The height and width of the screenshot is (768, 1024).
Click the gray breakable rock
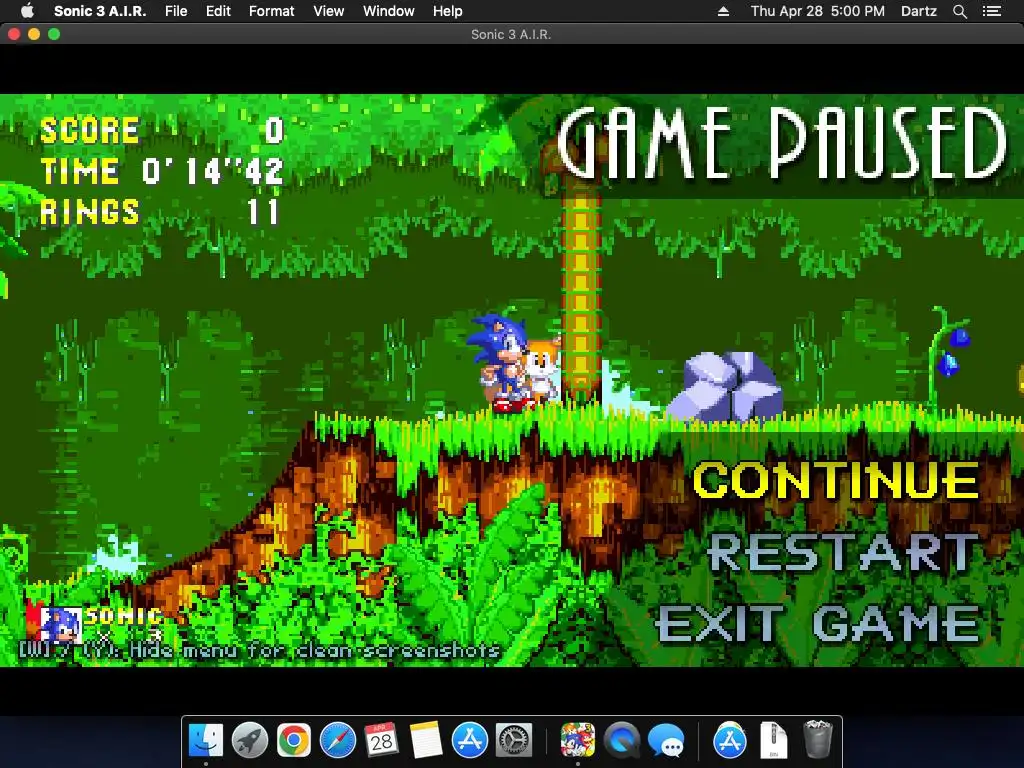click(x=725, y=387)
